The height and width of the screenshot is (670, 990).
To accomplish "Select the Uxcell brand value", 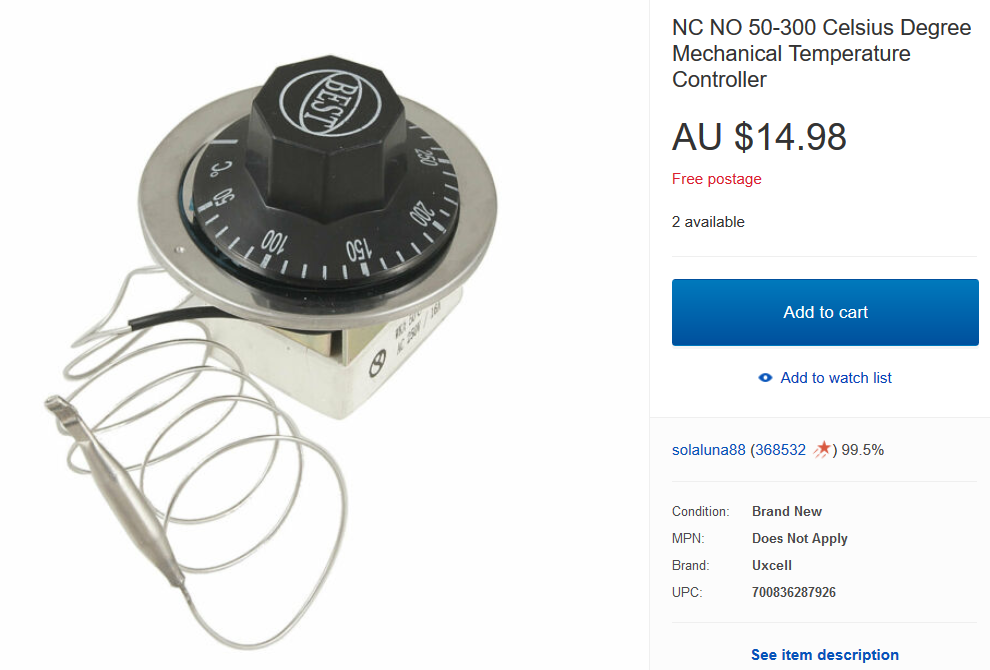I will tap(772, 565).
